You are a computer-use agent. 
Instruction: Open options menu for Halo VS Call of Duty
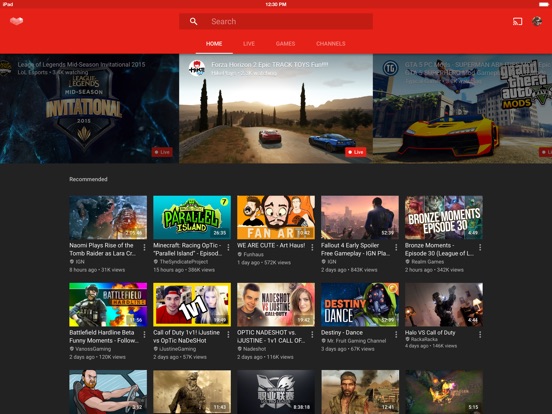[x=480, y=334]
